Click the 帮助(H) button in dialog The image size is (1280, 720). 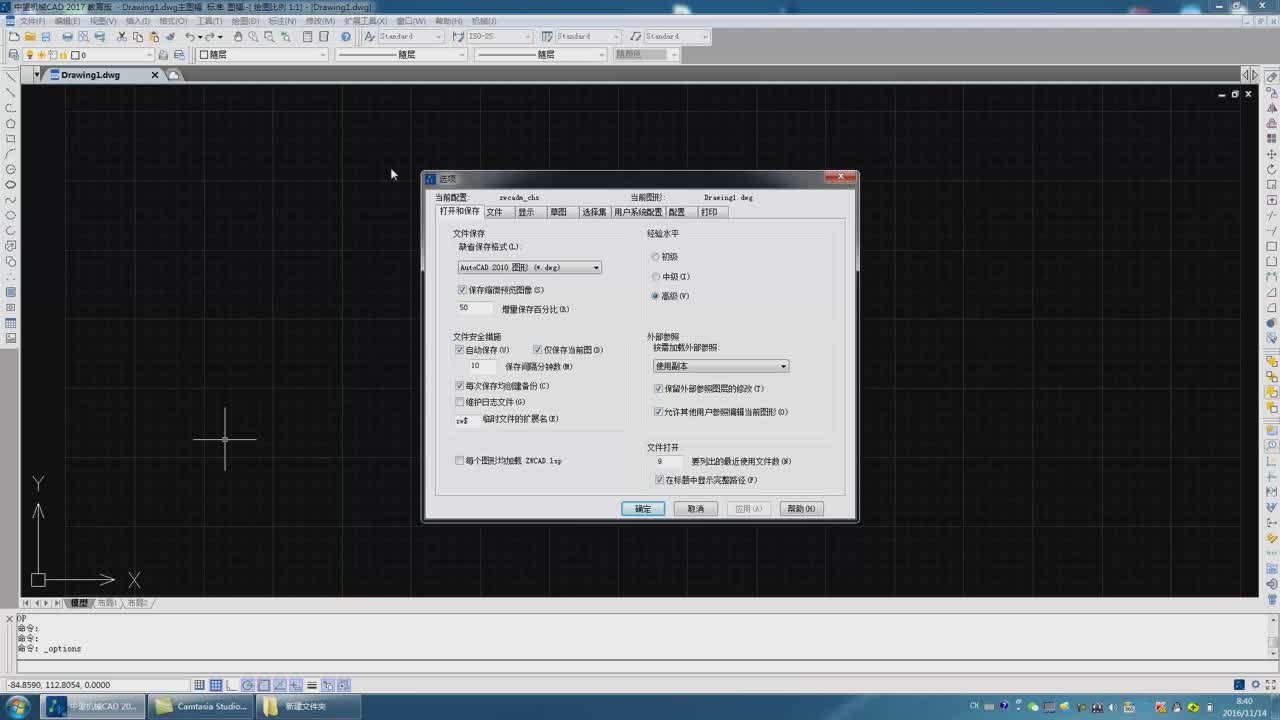pyautogui.click(x=801, y=509)
